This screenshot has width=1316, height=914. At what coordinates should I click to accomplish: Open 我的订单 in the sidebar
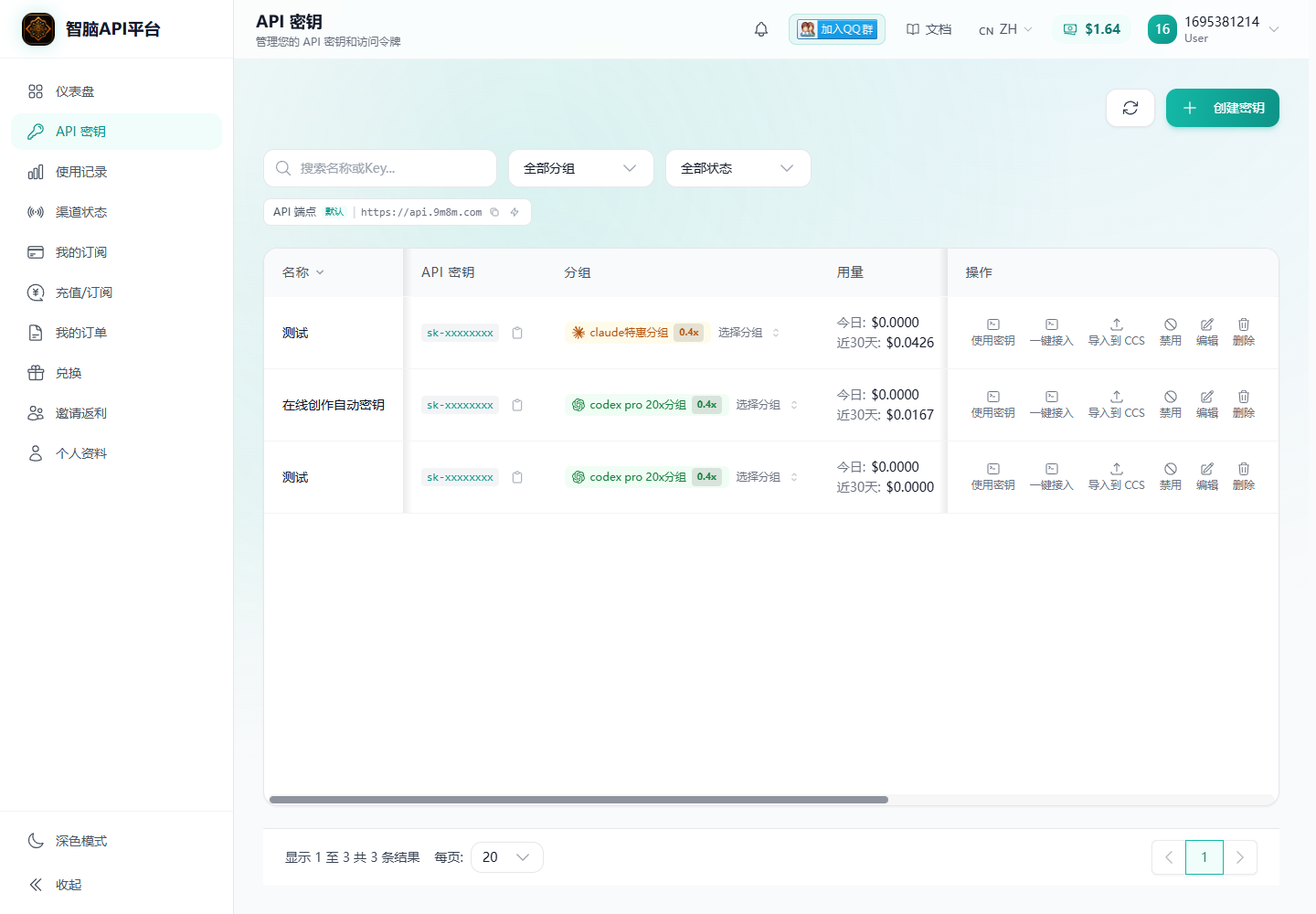116,333
